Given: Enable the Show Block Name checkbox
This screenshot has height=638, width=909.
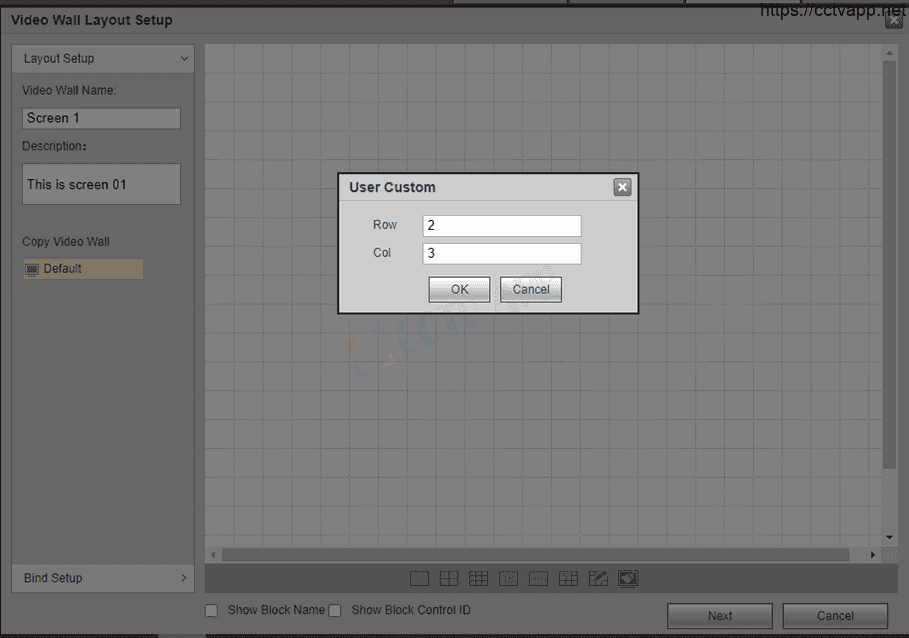Looking at the screenshot, I should click(211, 610).
